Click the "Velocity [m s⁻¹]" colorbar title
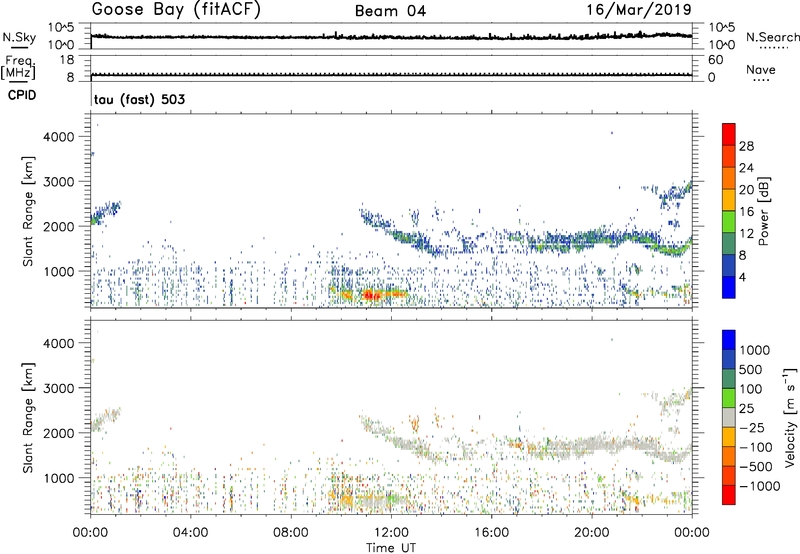Image resolution: width=800 pixels, height=554 pixels. pos(790,417)
